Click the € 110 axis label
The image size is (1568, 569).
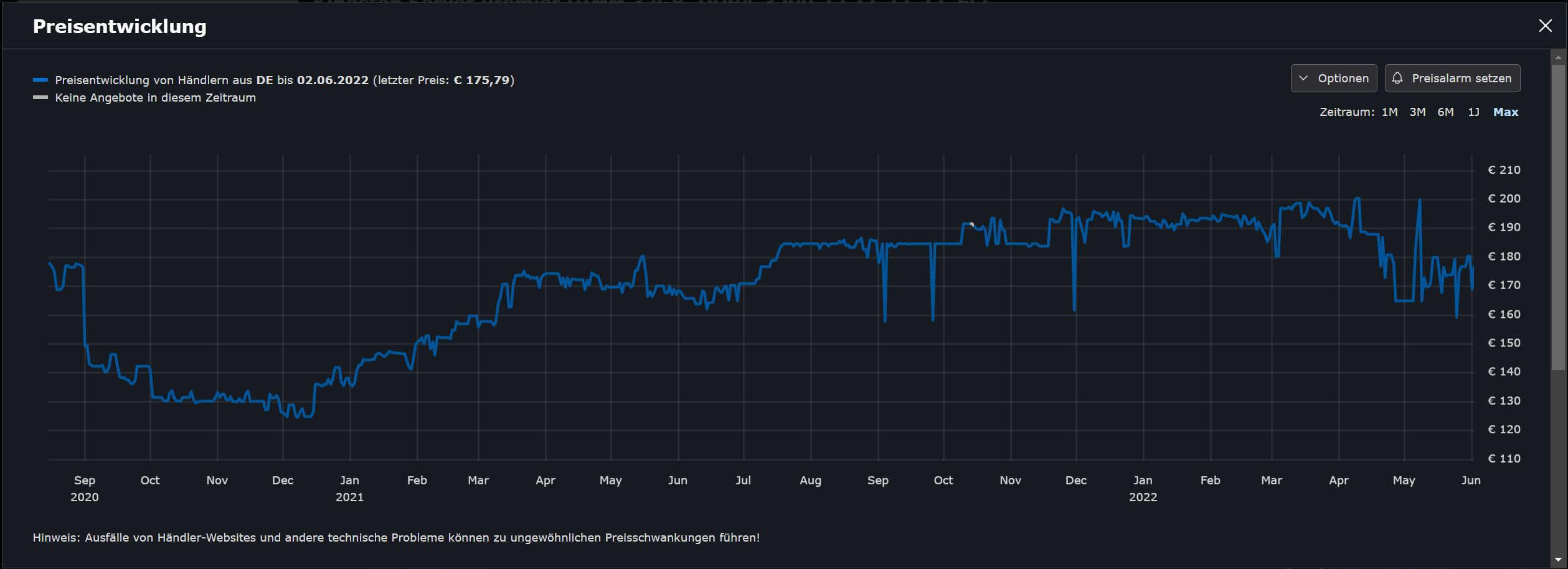point(1504,459)
